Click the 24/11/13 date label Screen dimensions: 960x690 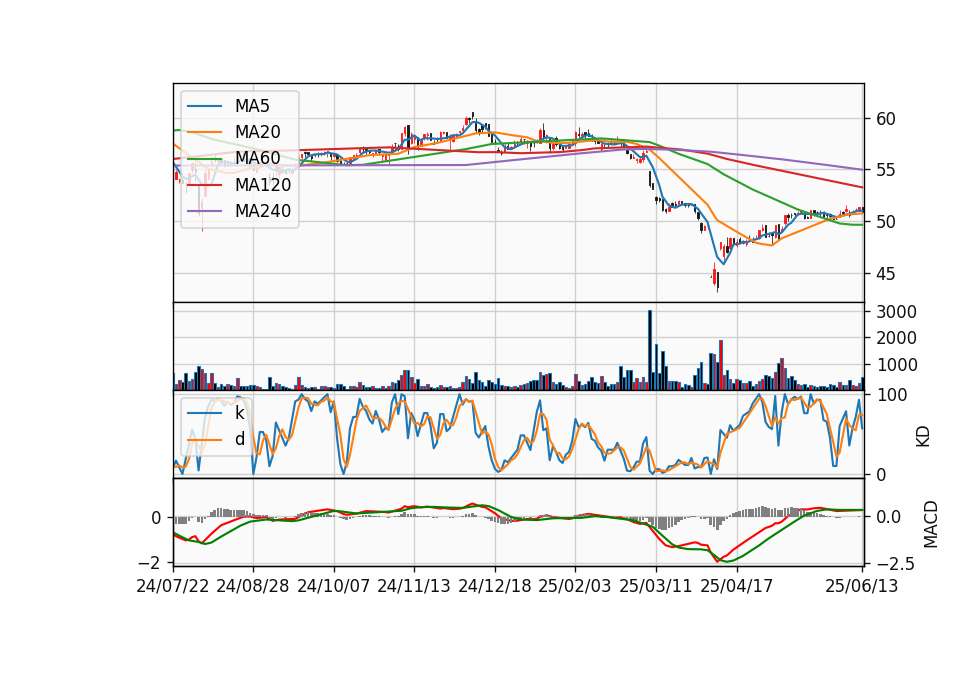coord(414,586)
